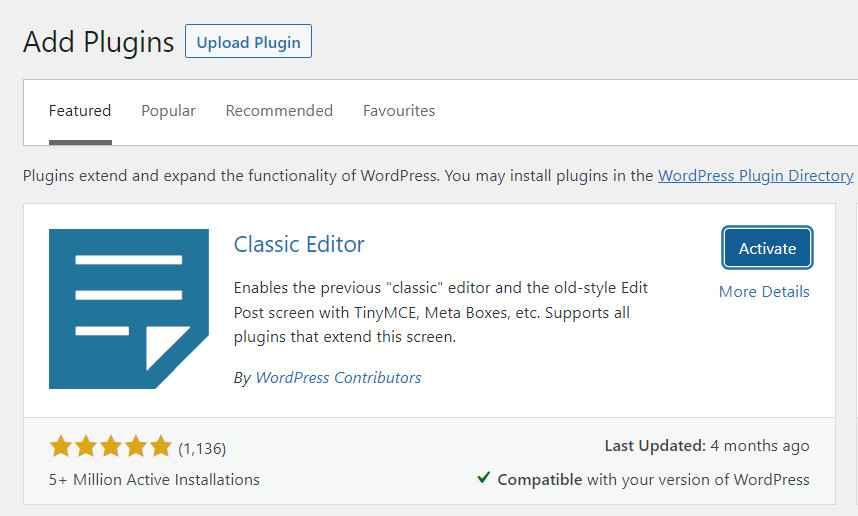Open the WordPress Plugin Directory link
The width and height of the screenshot is (858, 516).
pos(755,176)
